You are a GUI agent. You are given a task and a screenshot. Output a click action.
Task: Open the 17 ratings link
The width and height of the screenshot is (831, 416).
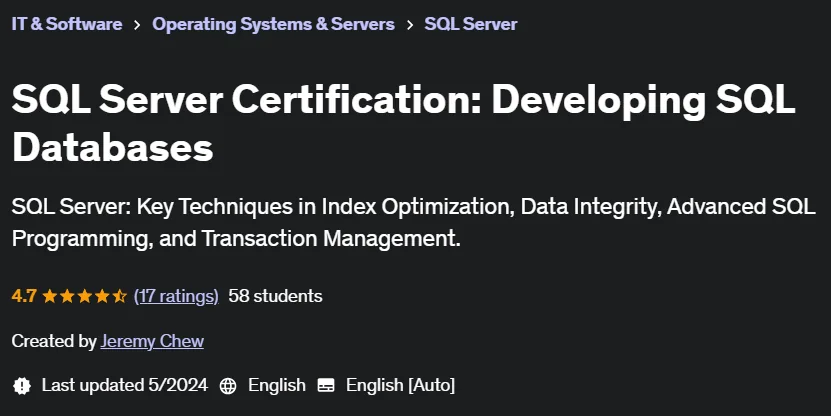[x=176, y=296]
